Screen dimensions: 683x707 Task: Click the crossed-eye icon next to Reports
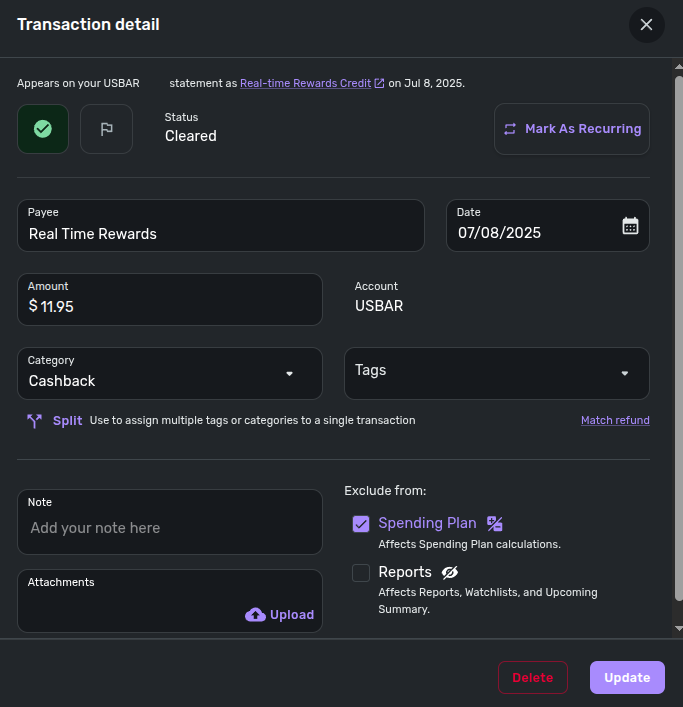coord(449,572)
